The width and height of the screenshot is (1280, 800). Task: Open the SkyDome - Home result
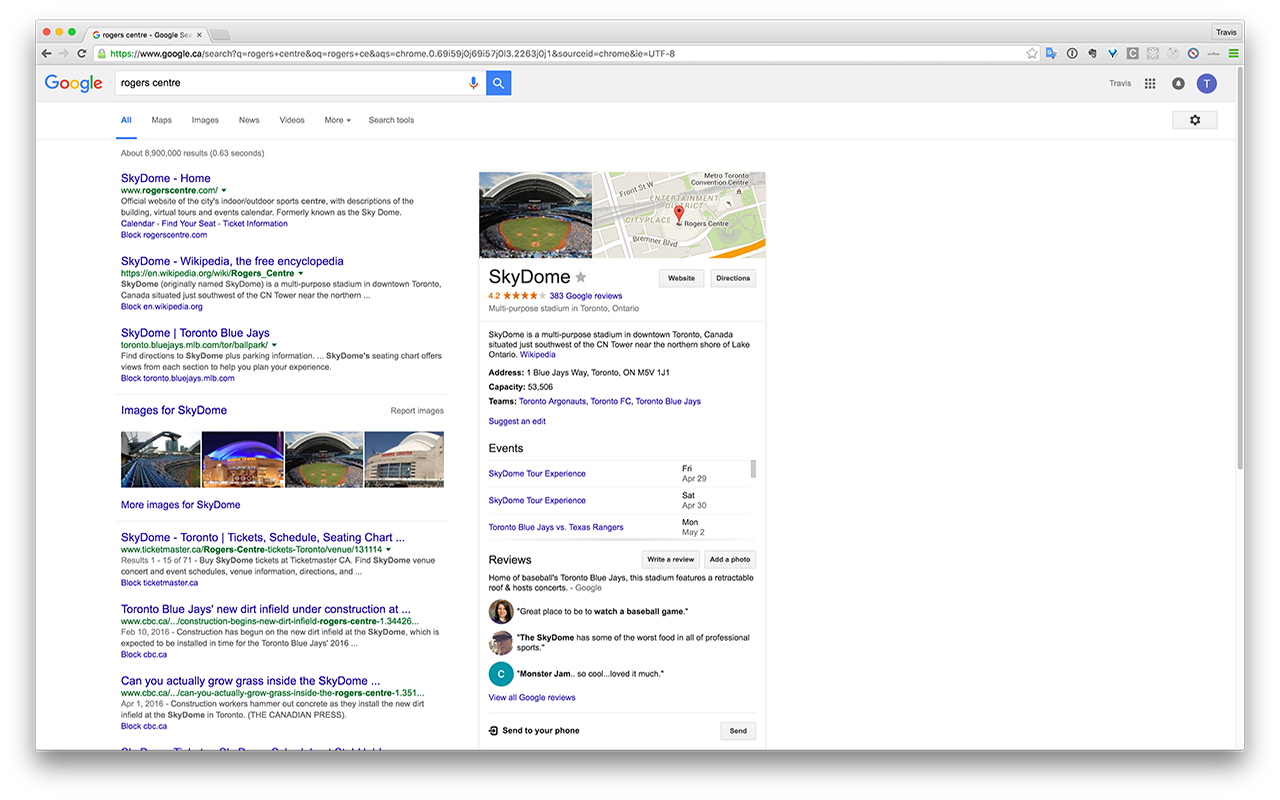click(166, 178)
